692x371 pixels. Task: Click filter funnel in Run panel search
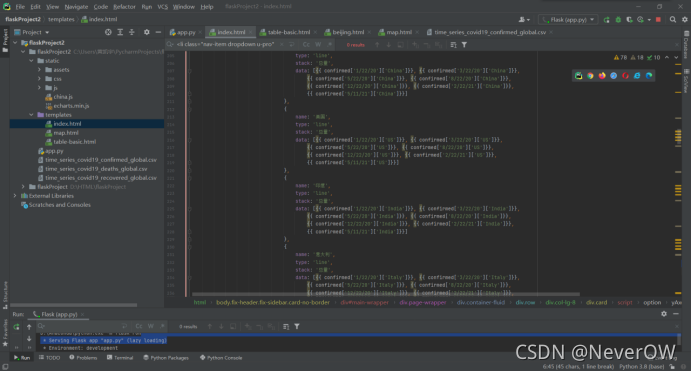point(297,326)
